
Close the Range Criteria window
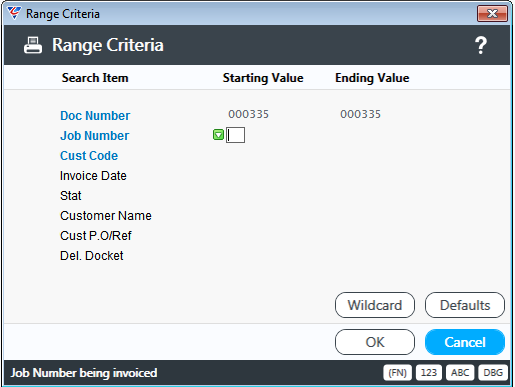pyautogui.click(x=492, y=14)
